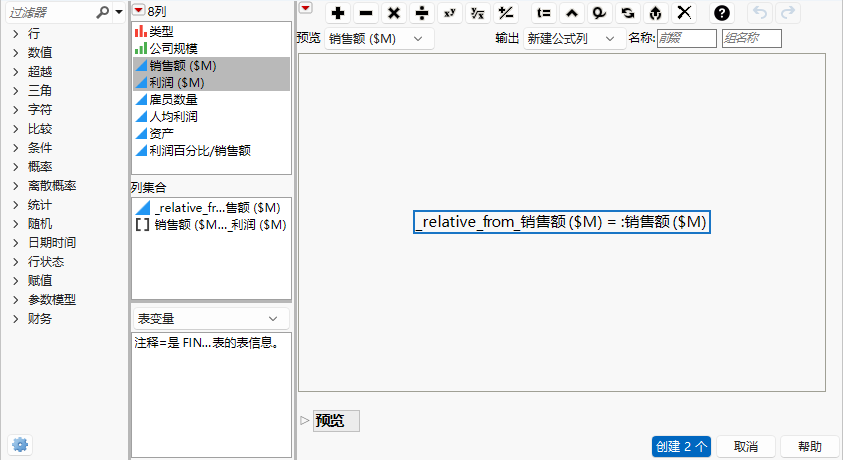Click the loop-shaped formula toolbar icon
843x460 pixels.
click(x=599, y=13)
